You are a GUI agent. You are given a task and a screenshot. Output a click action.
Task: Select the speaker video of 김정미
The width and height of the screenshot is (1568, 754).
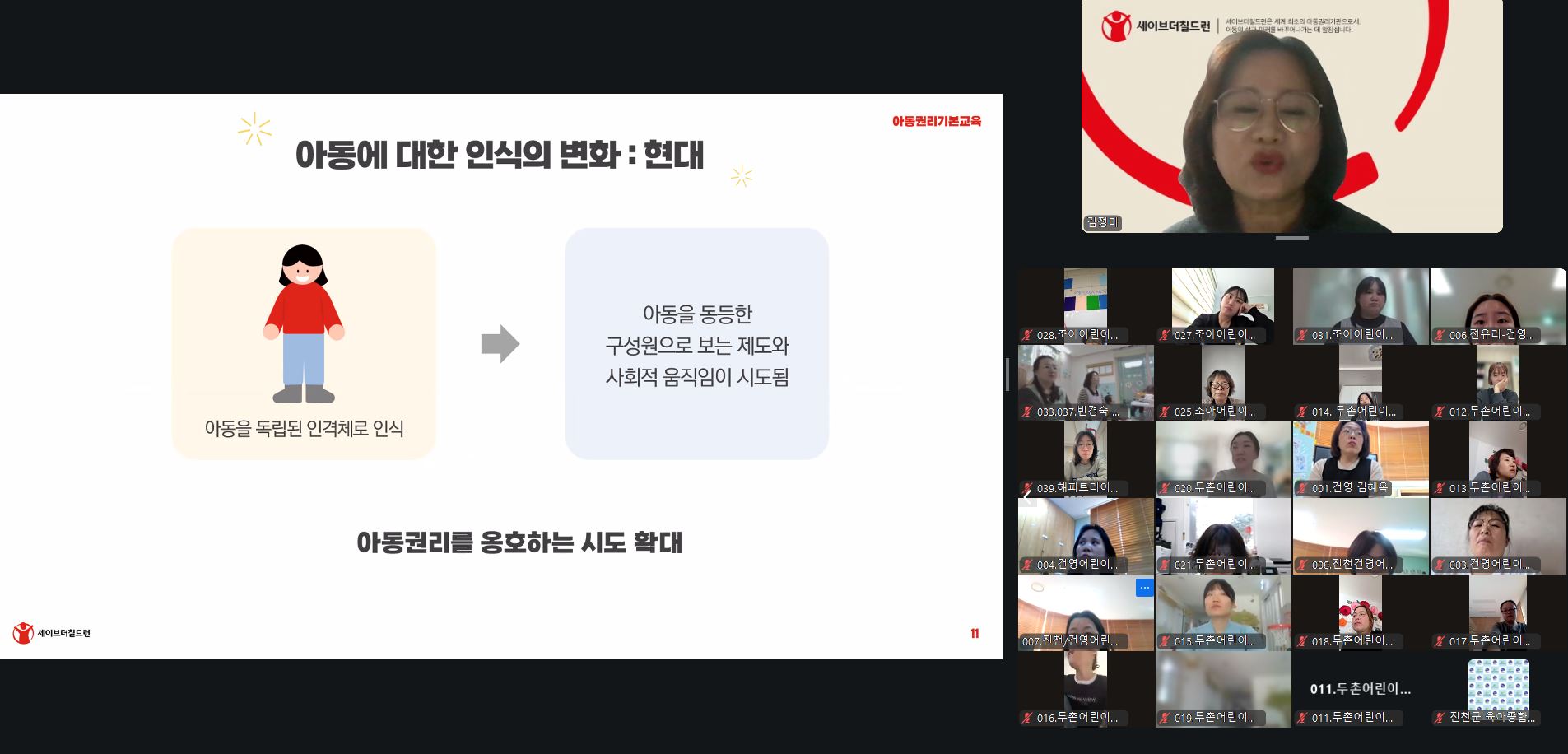click(1291, 115)
